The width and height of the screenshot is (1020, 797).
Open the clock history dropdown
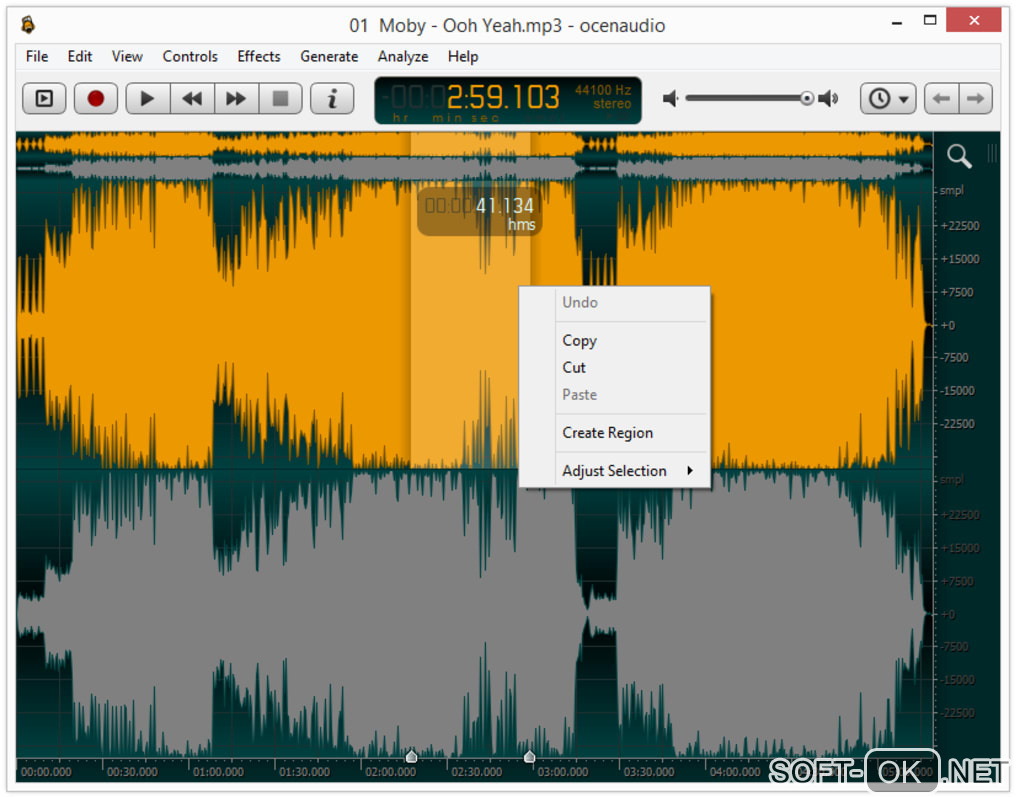[888, 99]
